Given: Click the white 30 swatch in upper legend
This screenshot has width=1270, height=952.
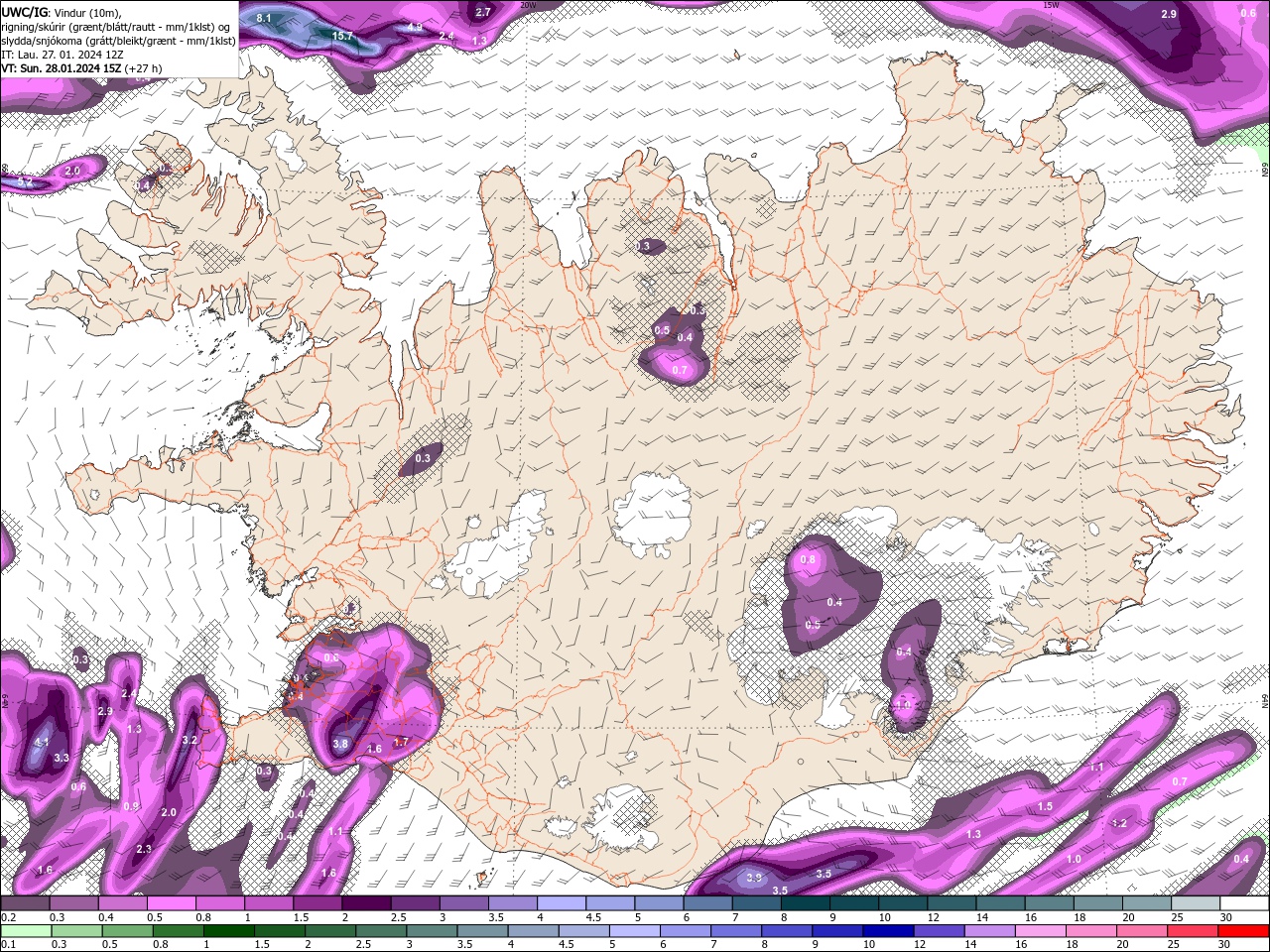Looking at the screenshot, I should pyautogui.click(x=1245, y=903).
